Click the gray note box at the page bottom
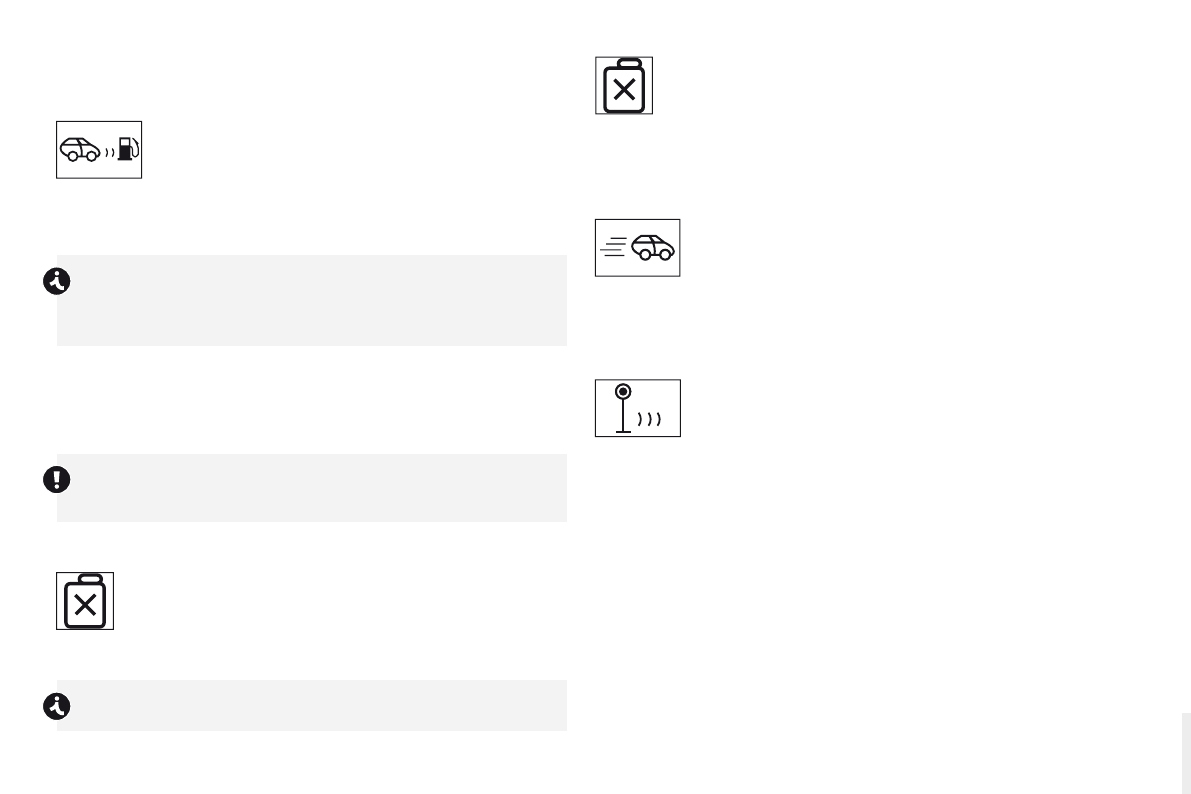The image size is (1191, 794). (x=312, y=706)
